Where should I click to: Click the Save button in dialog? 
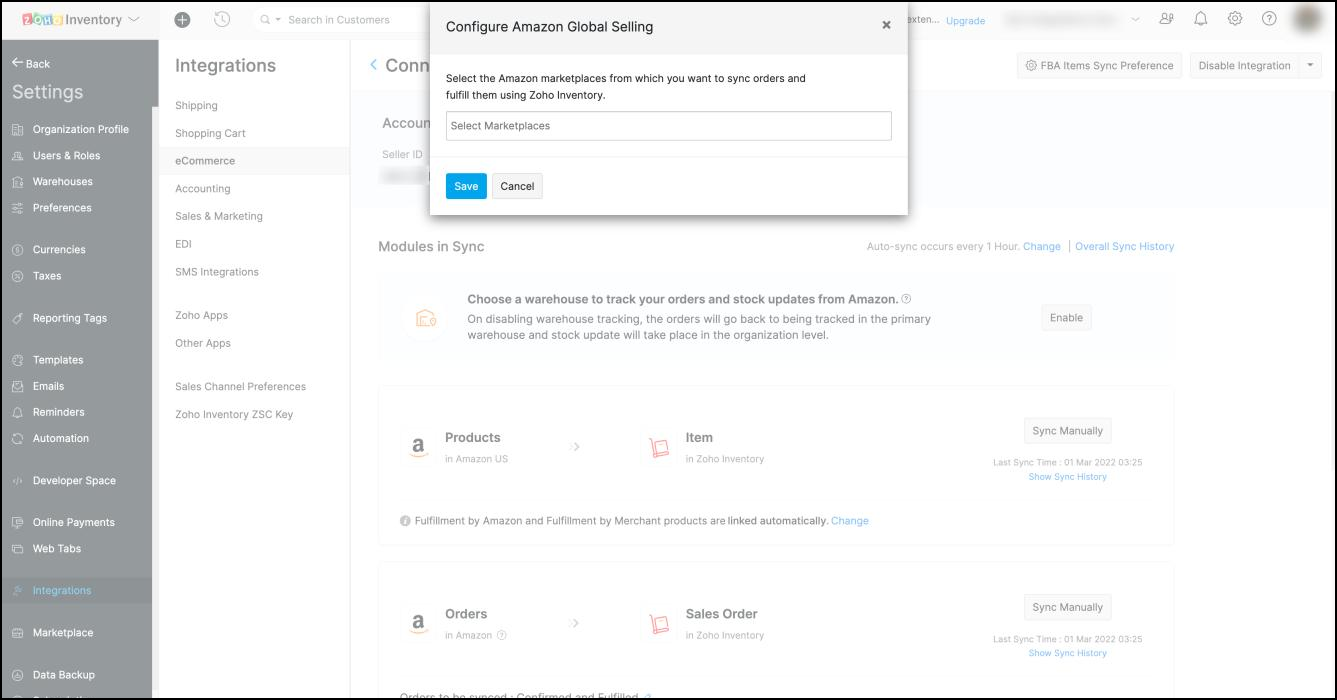click(466, 186)
